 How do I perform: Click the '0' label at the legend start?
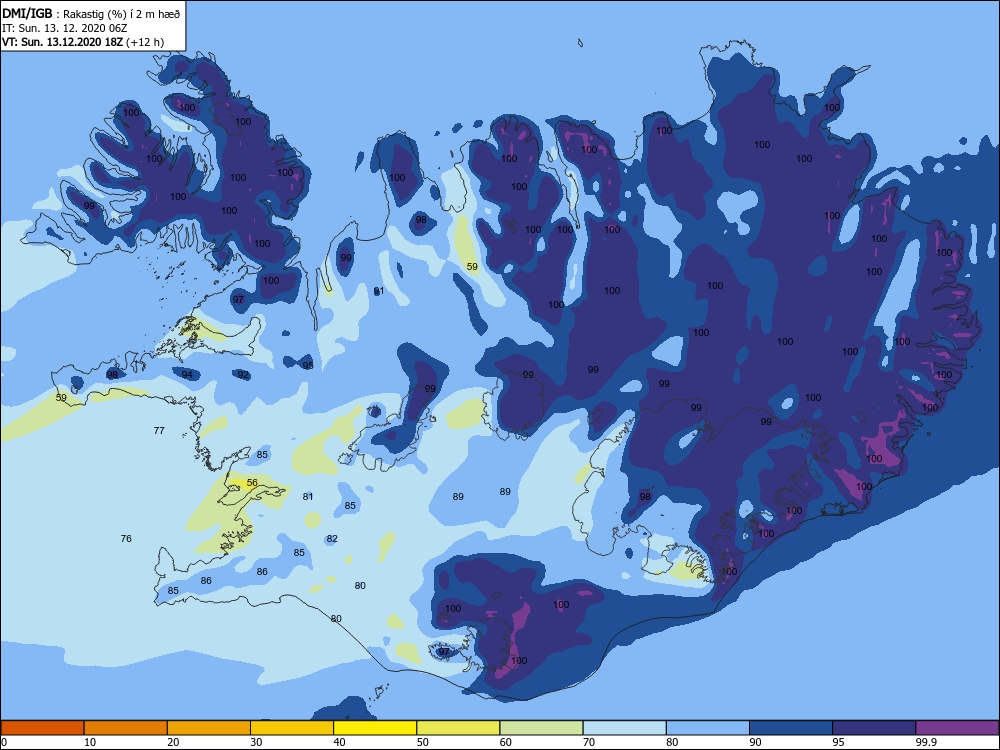[x=4, y=742]
